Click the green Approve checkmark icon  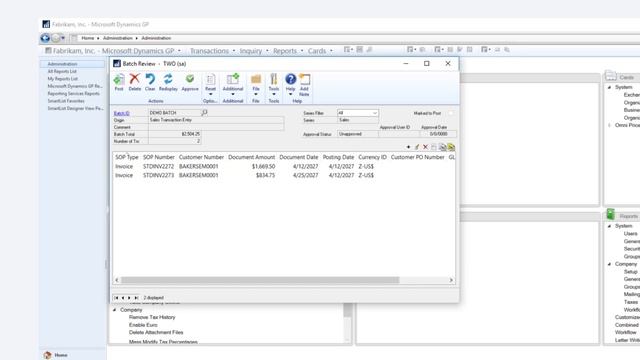(190, 79)
